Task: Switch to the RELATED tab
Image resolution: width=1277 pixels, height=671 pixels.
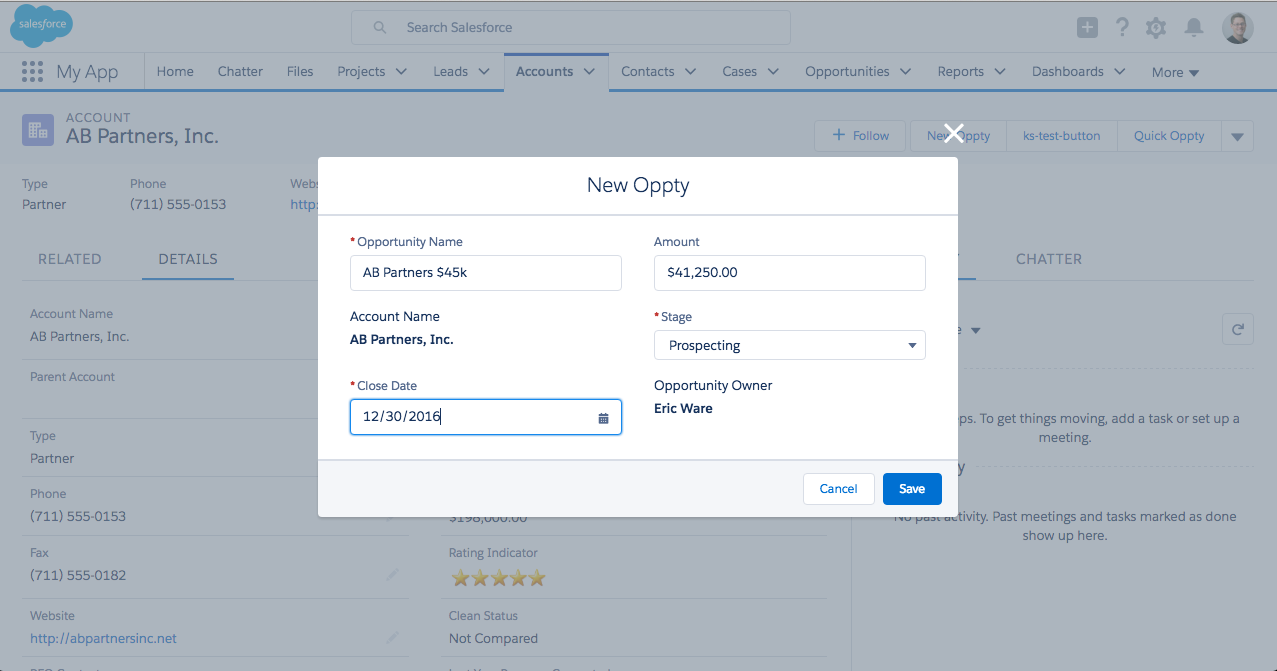Action: pyautogui.click(x=70, y=259)
